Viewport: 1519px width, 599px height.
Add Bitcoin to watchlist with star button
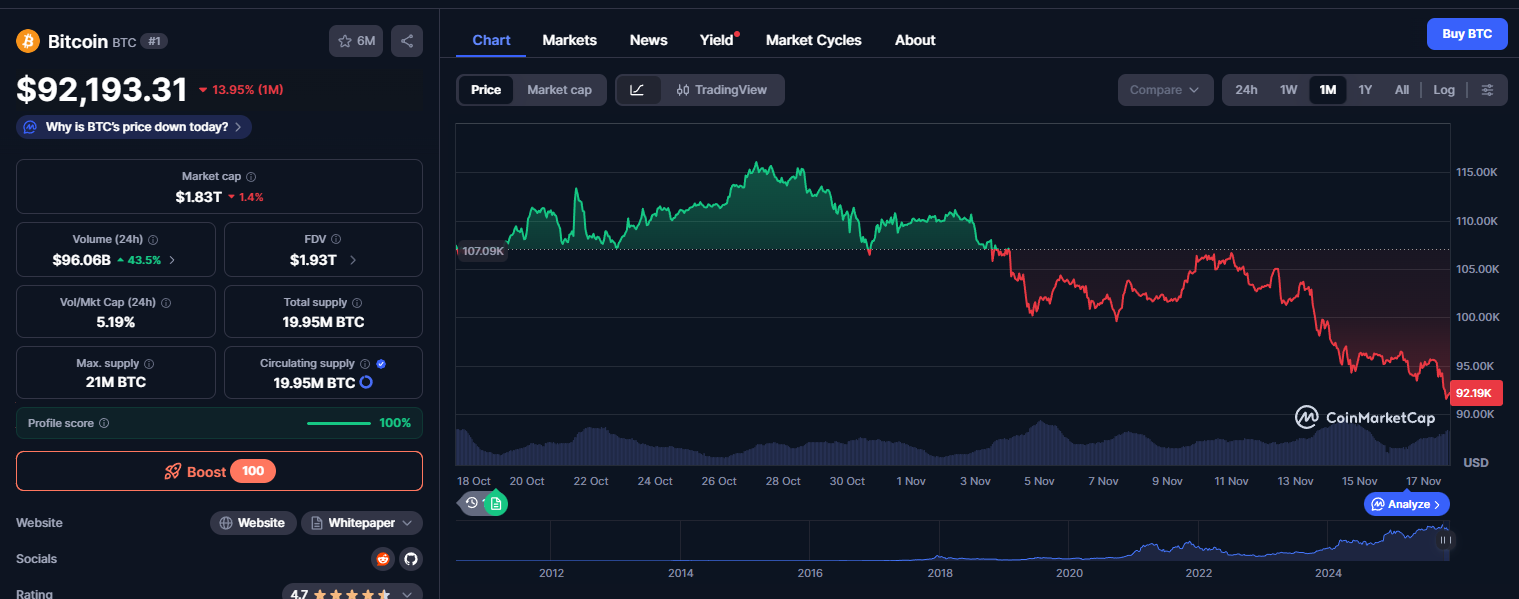pos(355,41)
